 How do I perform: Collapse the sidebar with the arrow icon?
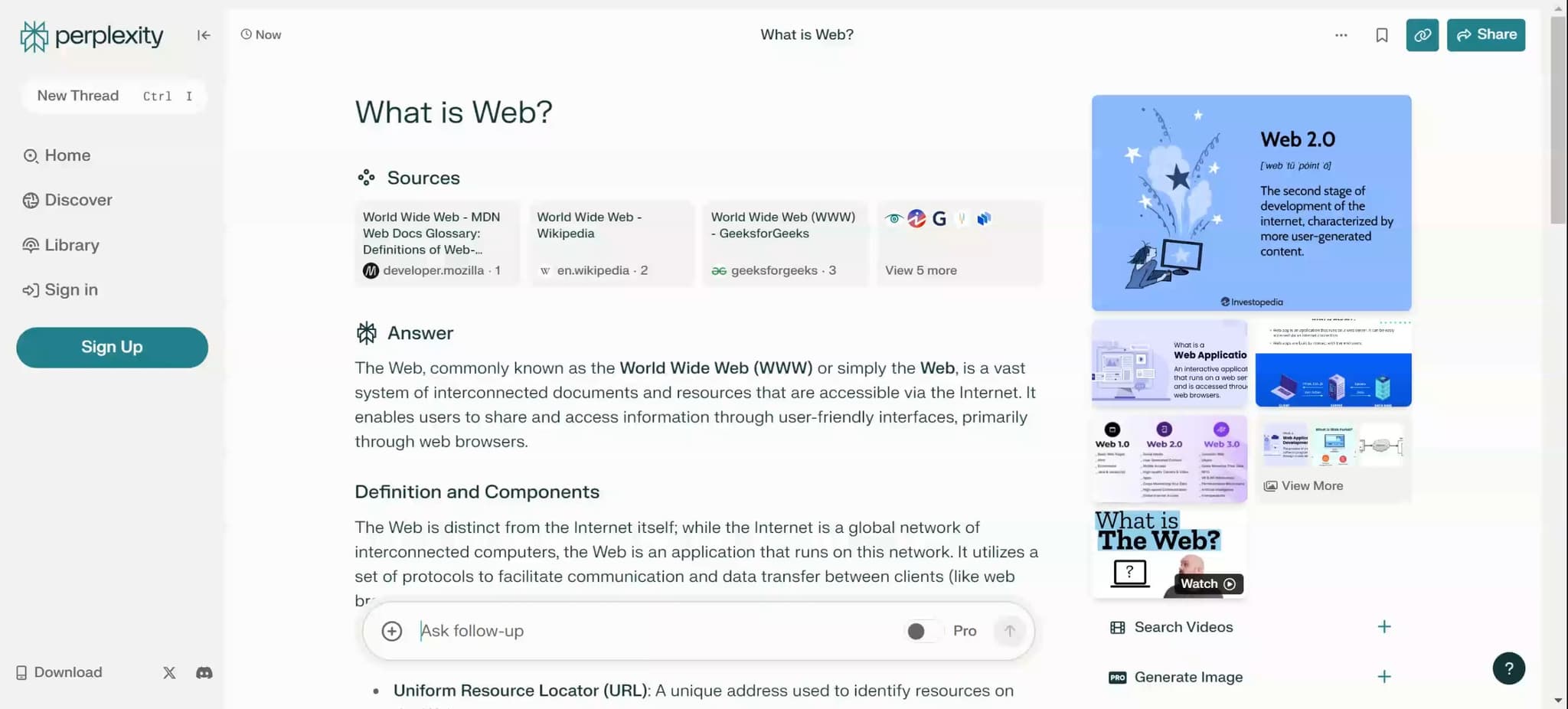click(203, 35)
